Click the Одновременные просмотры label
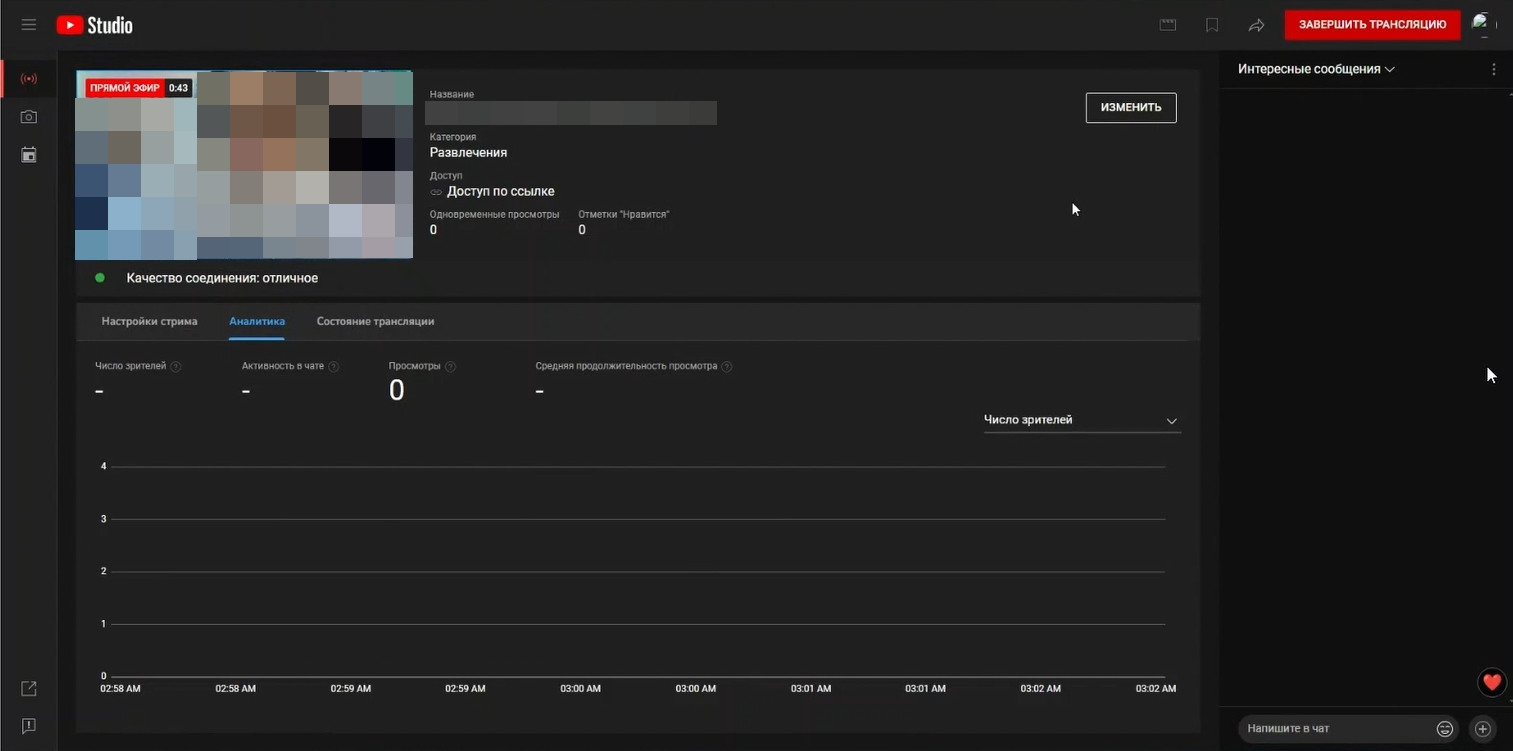Image resolution: width=1513 pixels, height=751 pixels. pos(494,214)
